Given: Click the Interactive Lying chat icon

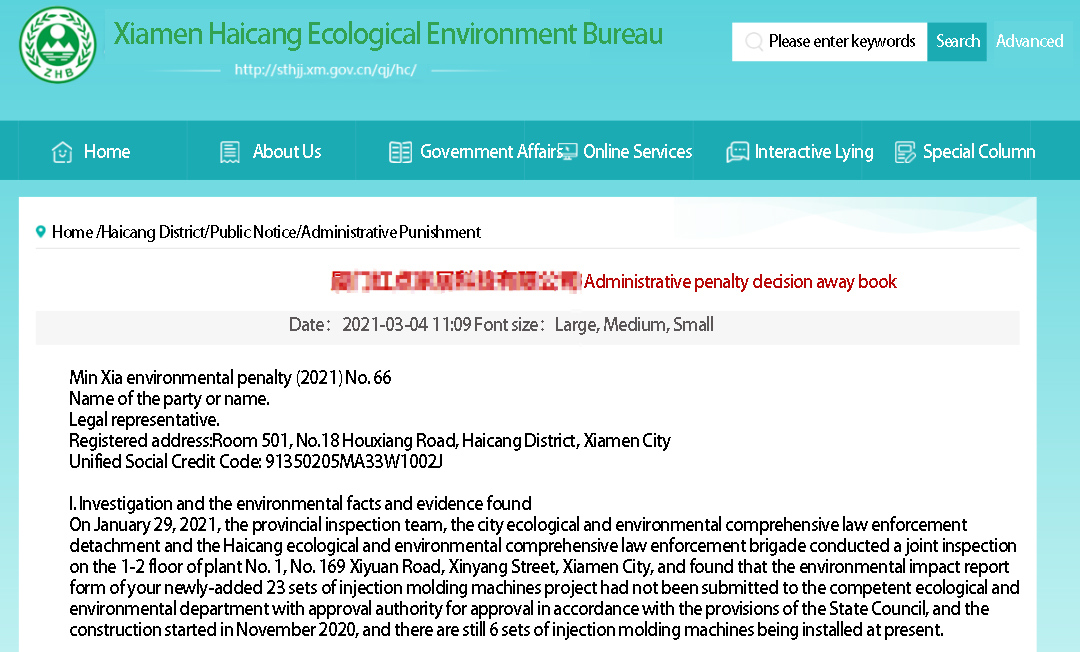Looking at the screenshot, I should coord(737,151).
